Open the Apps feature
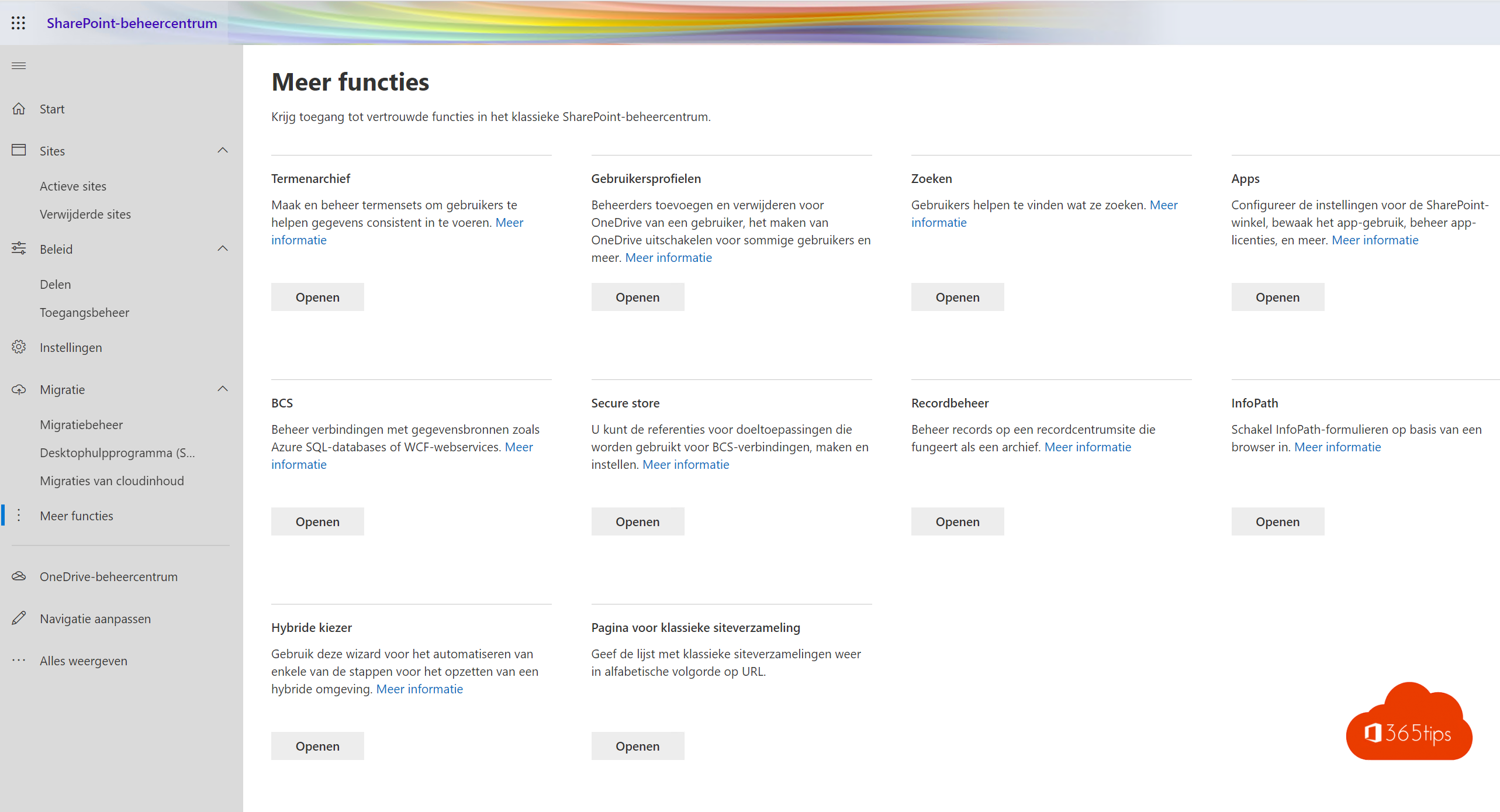 click(1278, 297)
